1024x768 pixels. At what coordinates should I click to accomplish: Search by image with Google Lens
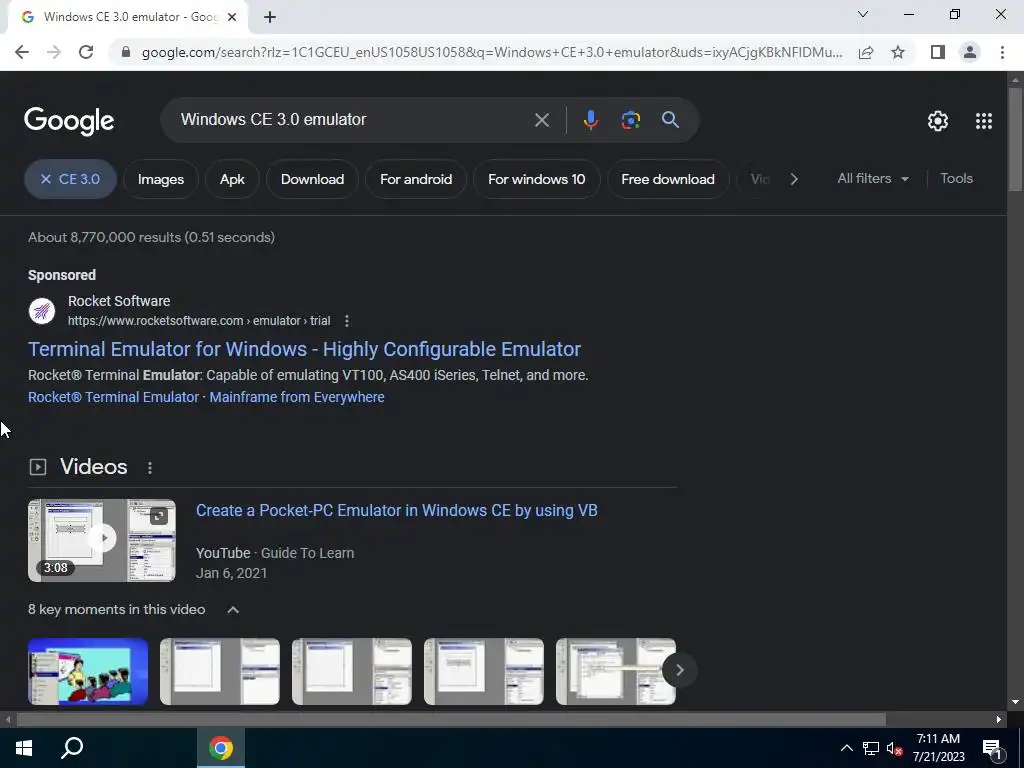(630, 120)
